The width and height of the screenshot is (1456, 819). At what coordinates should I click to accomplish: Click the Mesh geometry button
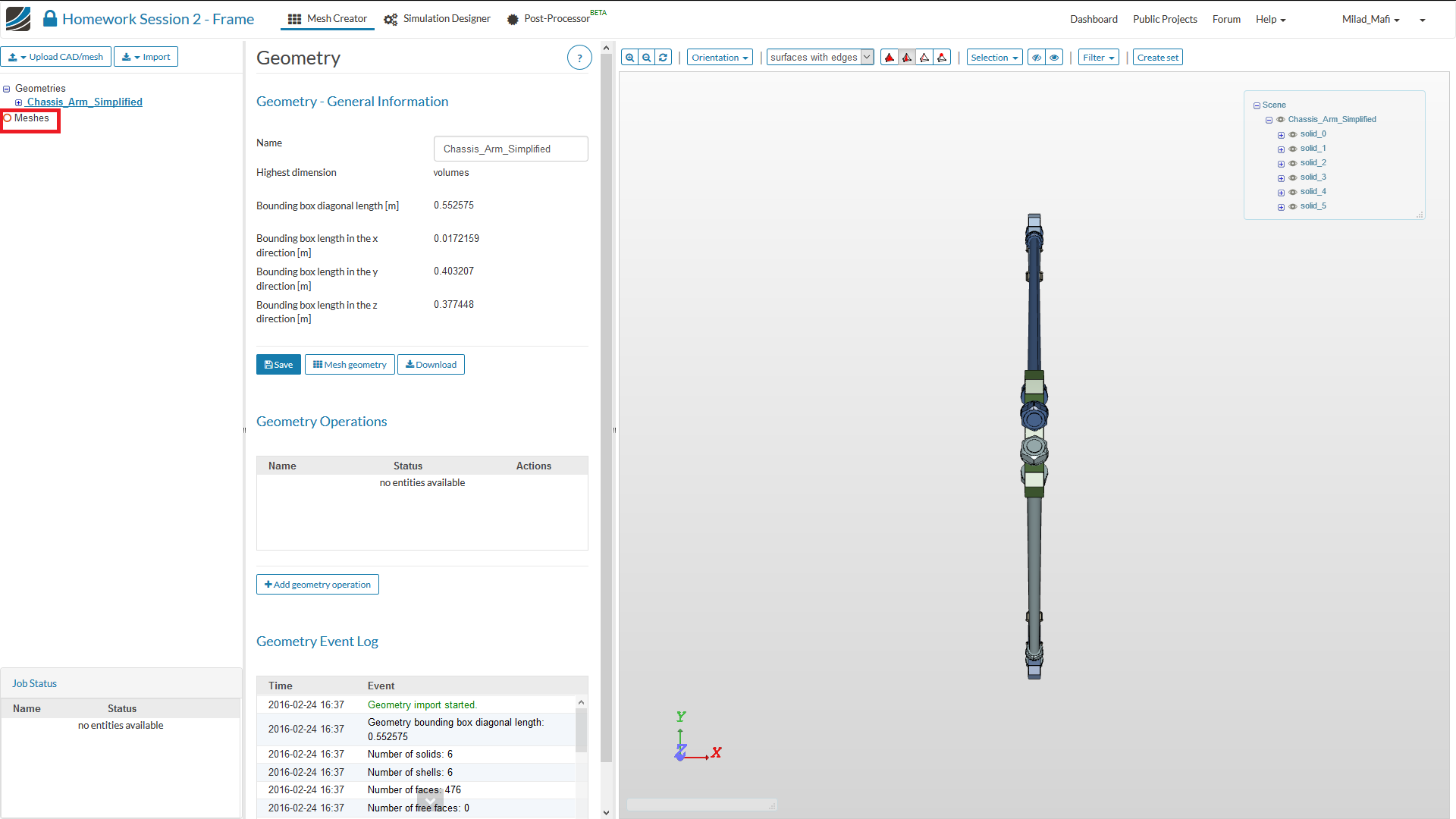click(350, 365)
